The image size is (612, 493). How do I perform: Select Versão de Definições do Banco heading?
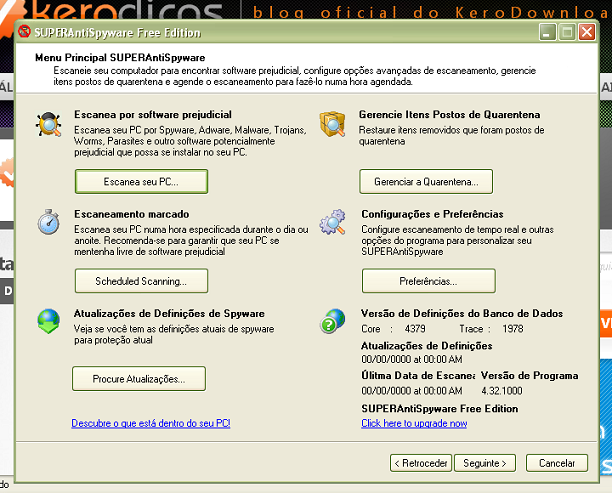[462, 314]
